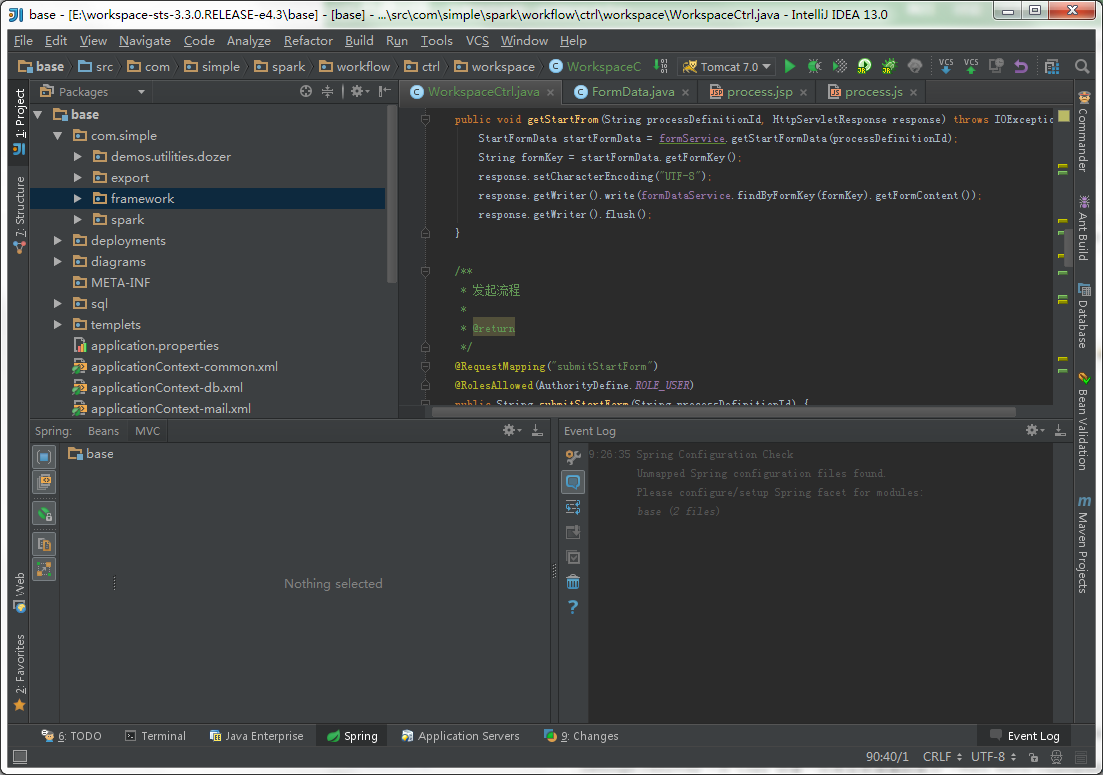
Task: Clear all Event Log notifications with trash icon
Action: point(573,582)
